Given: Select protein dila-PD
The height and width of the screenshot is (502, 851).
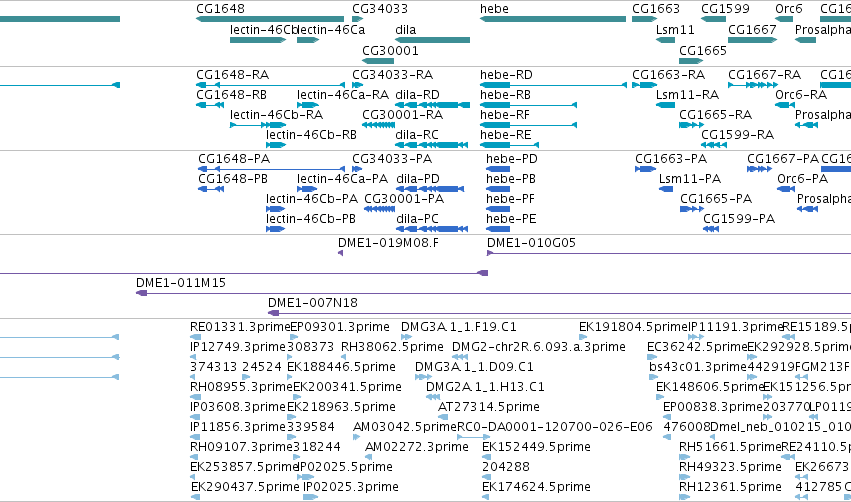Looking at the screenshot, I should pos(430,189).
